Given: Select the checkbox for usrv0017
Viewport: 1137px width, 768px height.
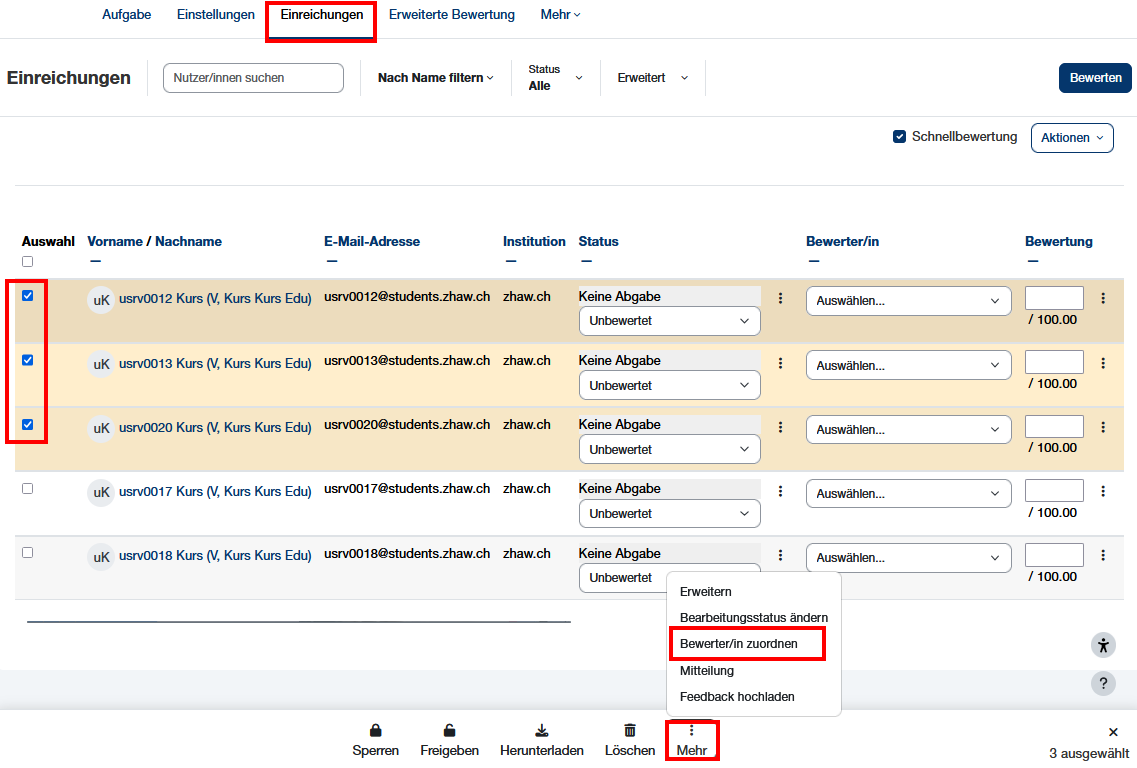Looking at the screenshot, I should click(x=28, y=488).
